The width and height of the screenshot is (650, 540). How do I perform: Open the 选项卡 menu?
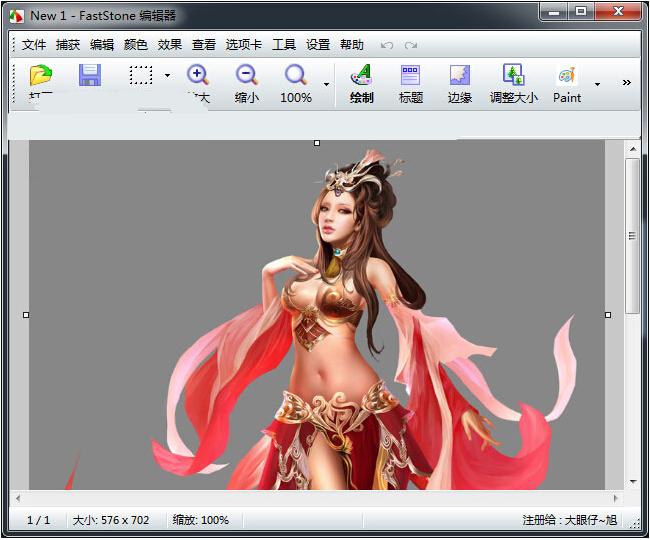[243, 45]
